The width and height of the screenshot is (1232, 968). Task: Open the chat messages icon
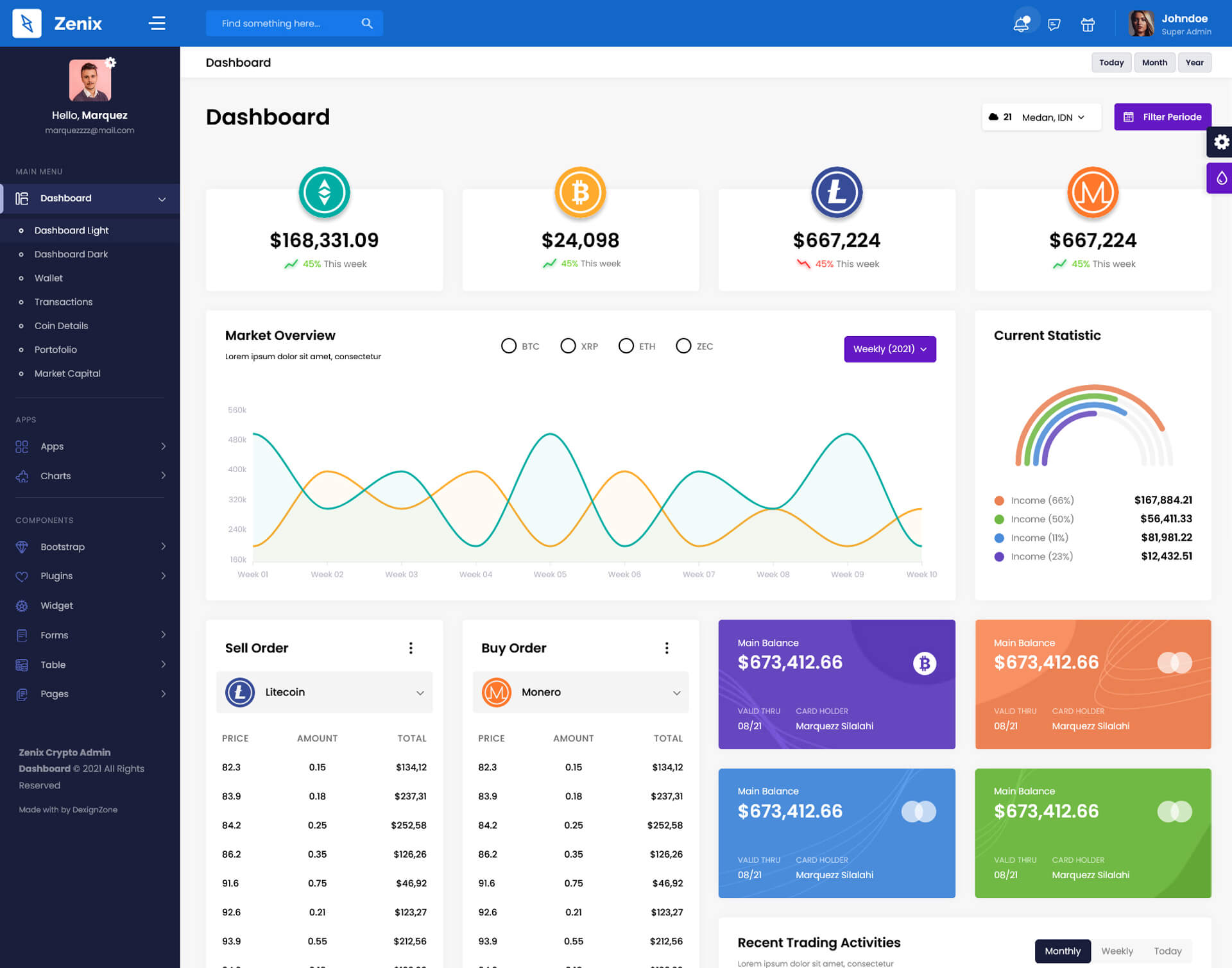(1054, 24)
